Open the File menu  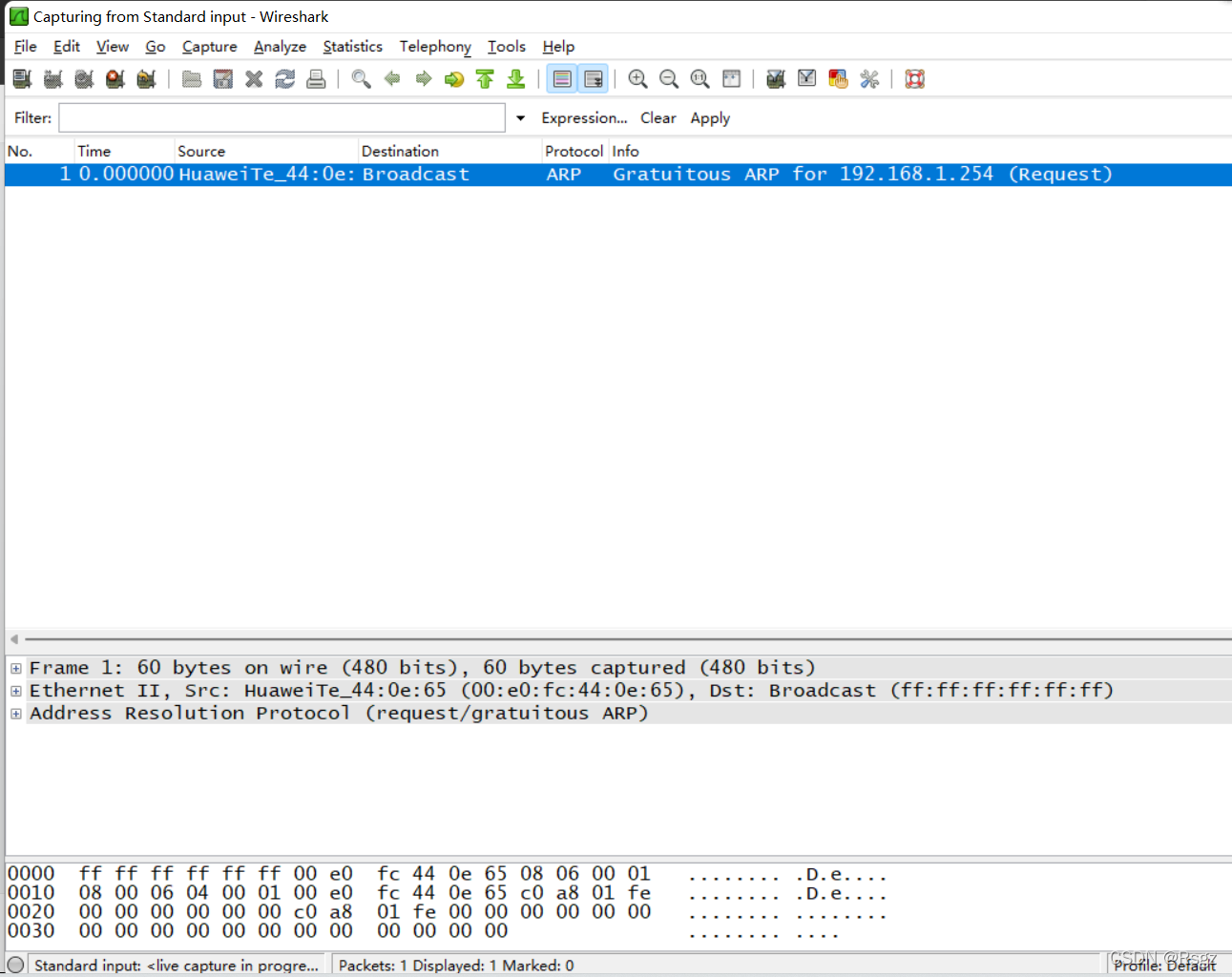pyautogui.click(x=26, y=46)
